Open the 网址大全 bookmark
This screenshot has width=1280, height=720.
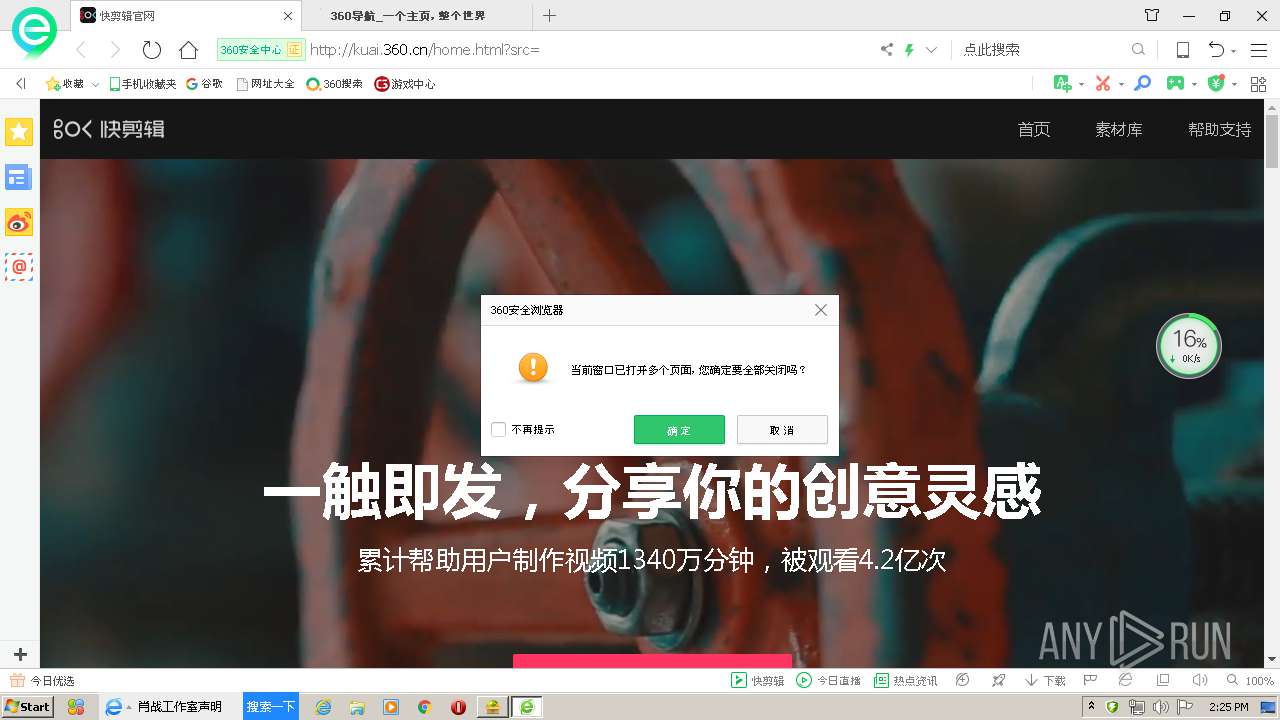pyautogui.click(x=265, y=84)
